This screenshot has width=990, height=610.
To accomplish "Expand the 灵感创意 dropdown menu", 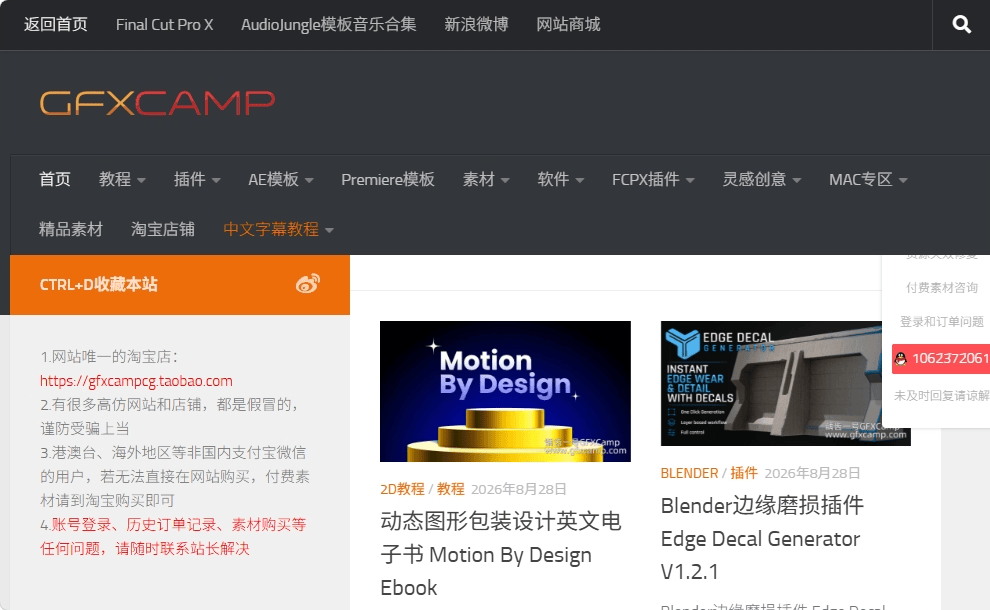I will (x=761, y=179).
